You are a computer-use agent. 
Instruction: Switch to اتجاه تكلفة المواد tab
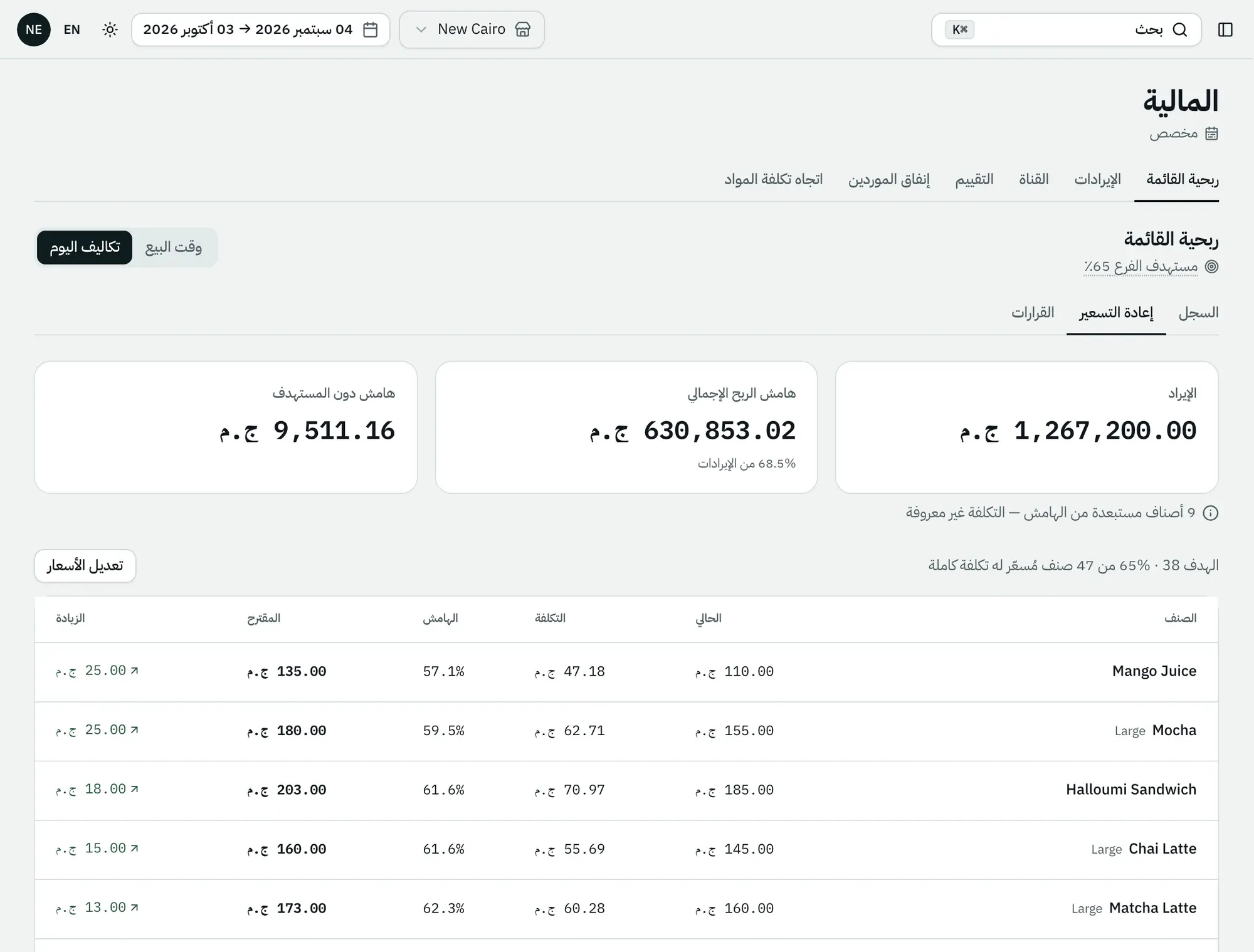774,180
